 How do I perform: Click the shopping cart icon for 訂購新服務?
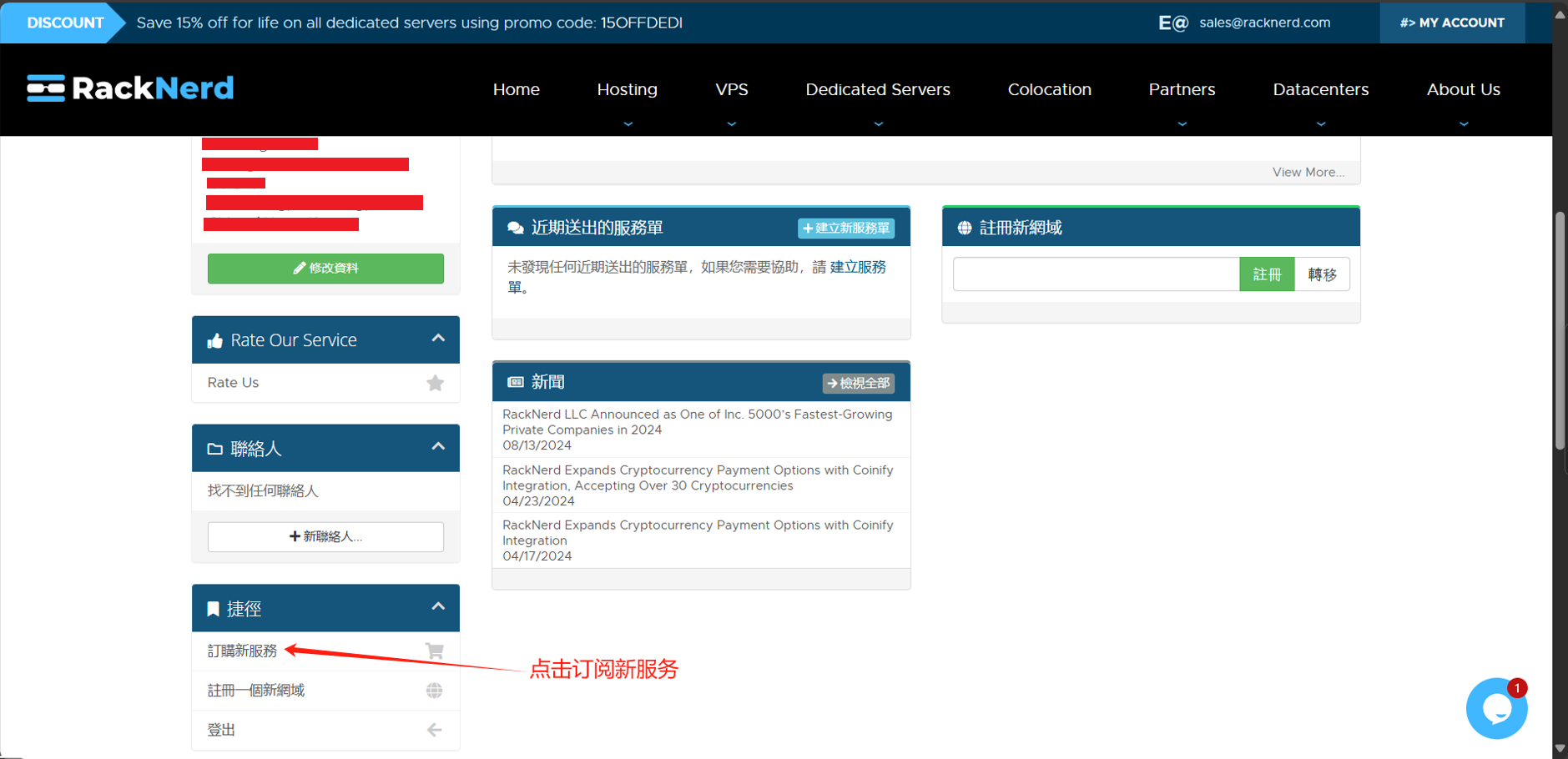(434, 651)
